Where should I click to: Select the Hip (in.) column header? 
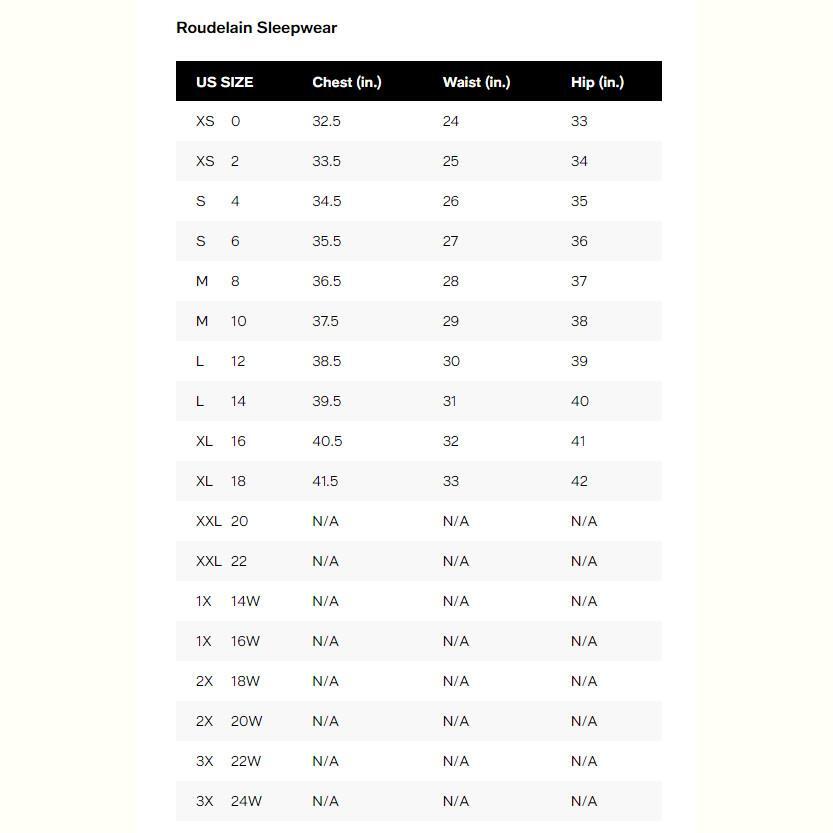597,82
